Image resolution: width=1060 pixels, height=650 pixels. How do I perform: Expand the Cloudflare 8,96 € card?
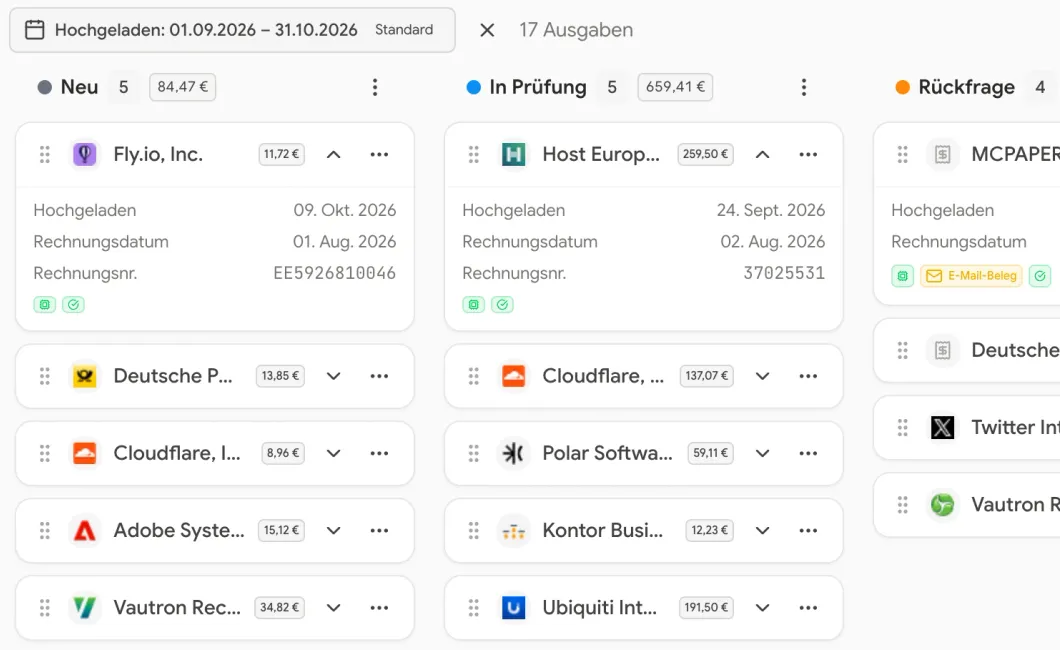tap(333, 453)
